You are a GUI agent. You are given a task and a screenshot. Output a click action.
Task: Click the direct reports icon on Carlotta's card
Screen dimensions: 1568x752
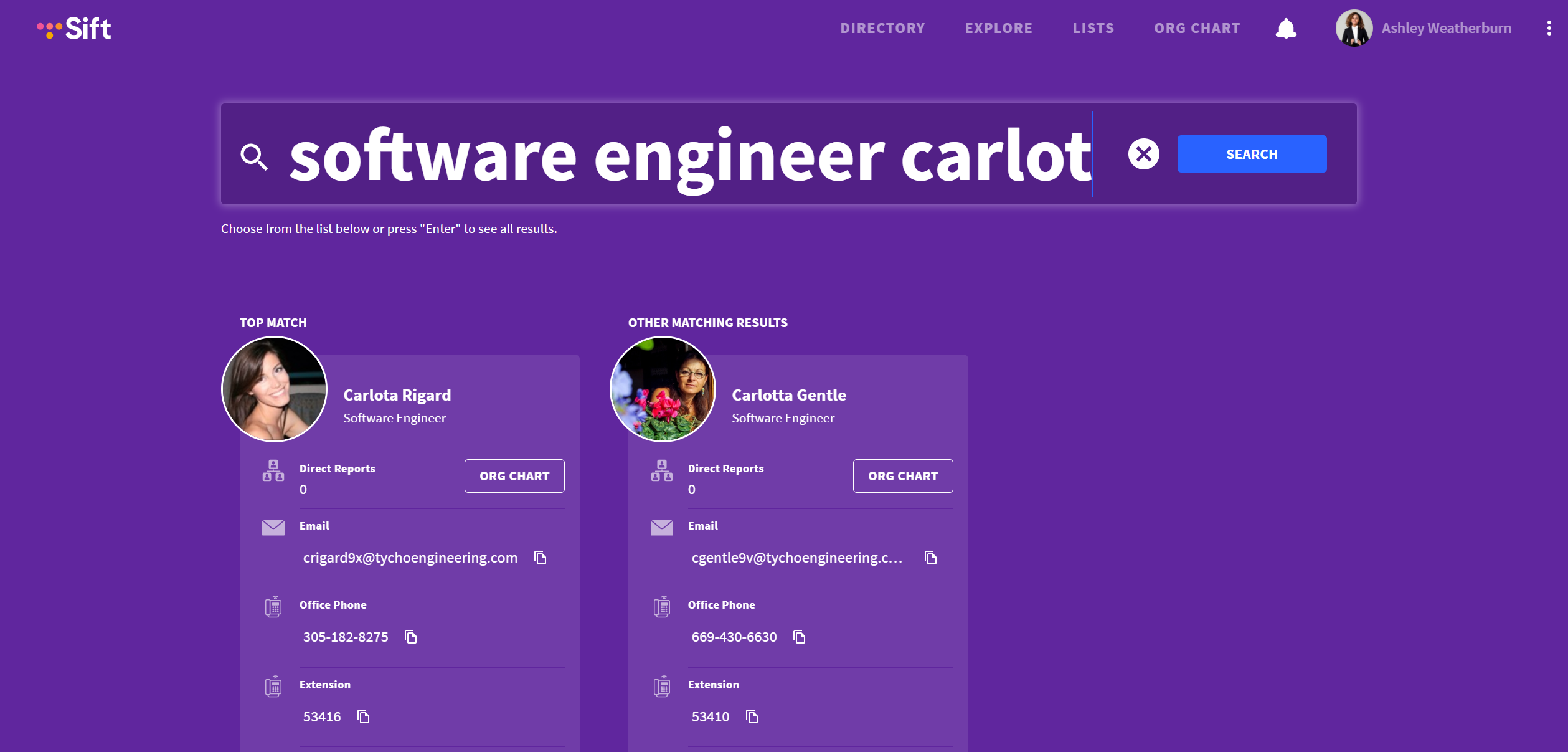point(661,472)
